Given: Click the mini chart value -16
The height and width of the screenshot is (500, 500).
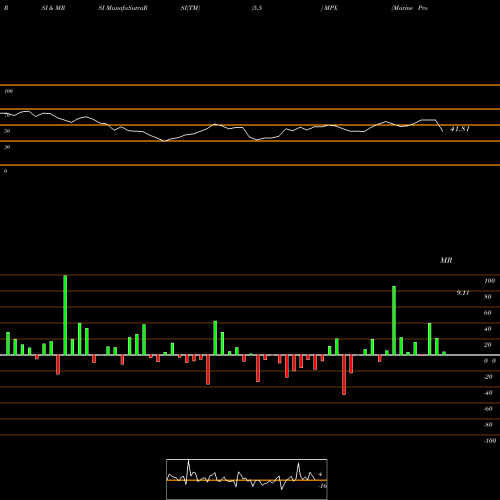Looking at the screenshot, I should click(x=323, y=486).
